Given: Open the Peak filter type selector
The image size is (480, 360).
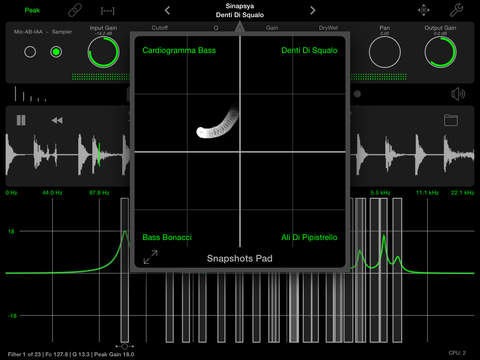Looking at the screenshot, I should pyautogui.click(x=32, y=10).
